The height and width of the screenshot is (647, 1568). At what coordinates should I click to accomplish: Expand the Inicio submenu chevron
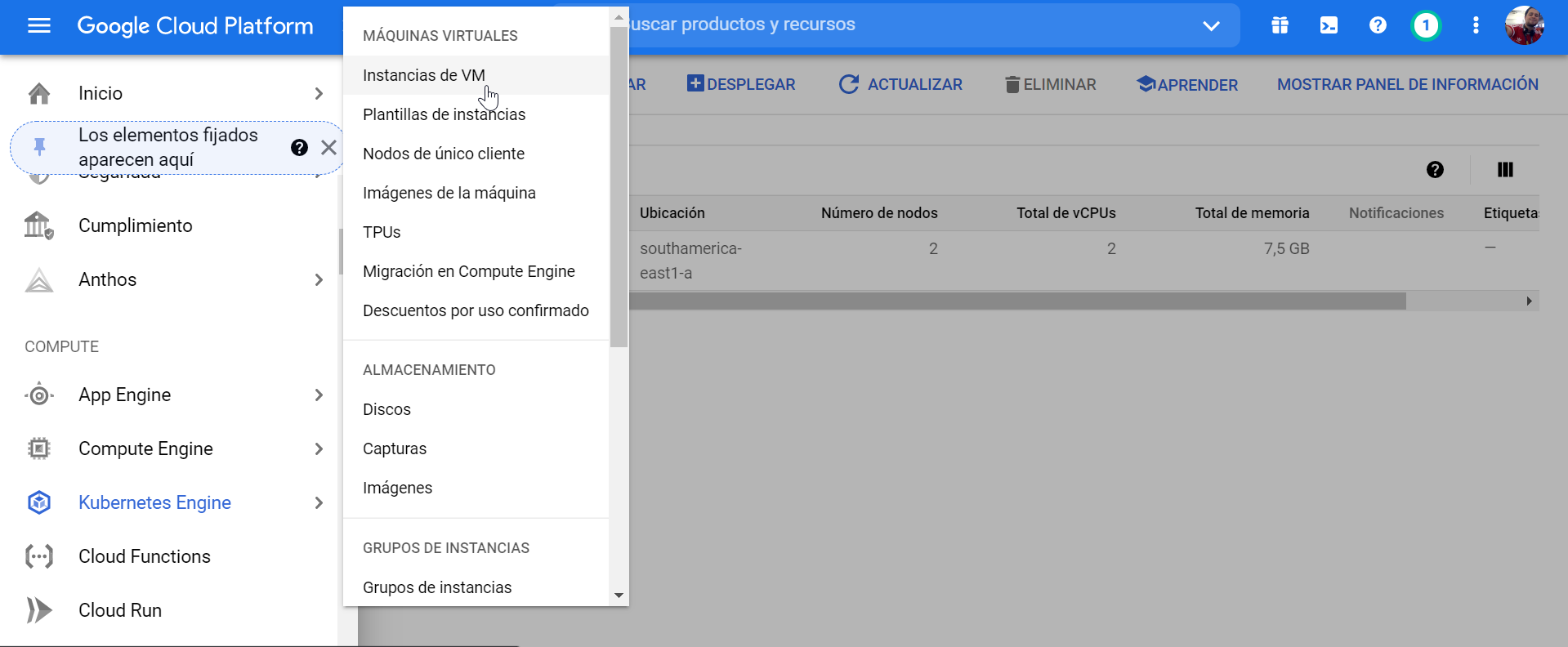click(x=319, y=93)
